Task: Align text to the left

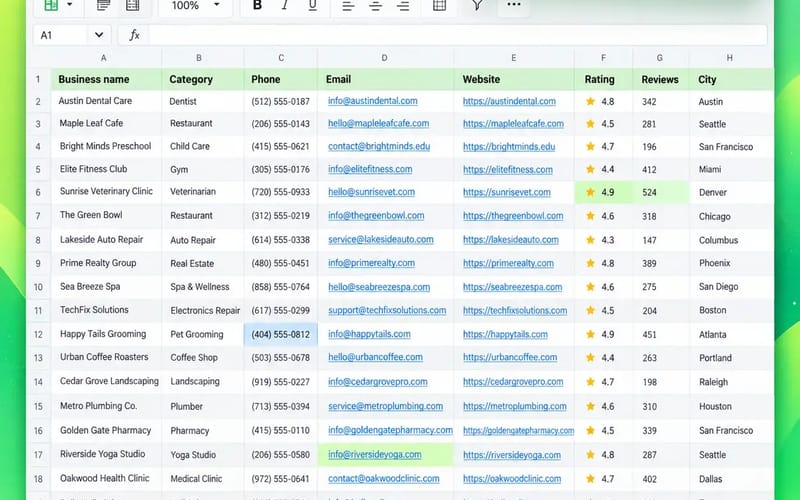Action: click(348, 6)
